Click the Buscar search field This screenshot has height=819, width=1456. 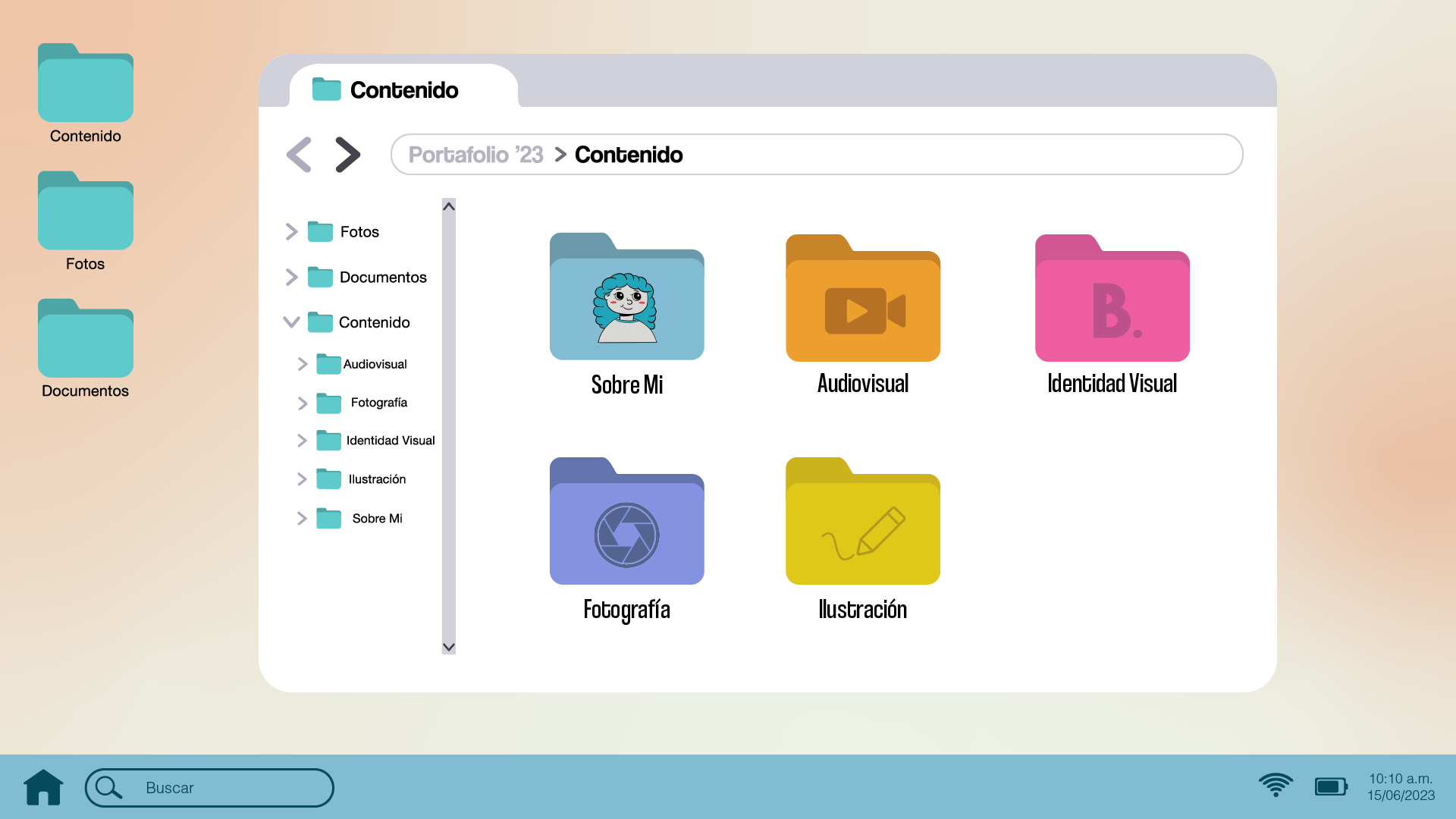[220, 788]
